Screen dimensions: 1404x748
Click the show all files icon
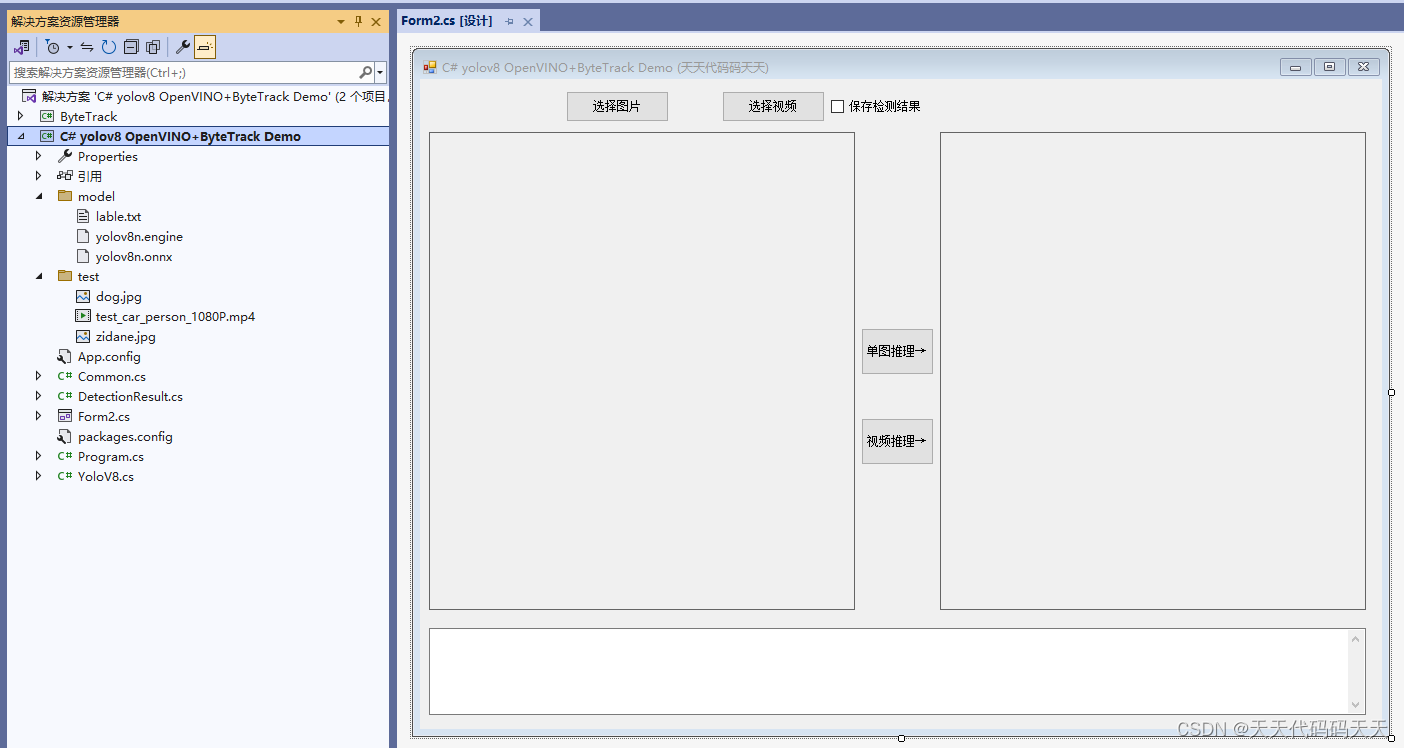(x=153, y=47)
